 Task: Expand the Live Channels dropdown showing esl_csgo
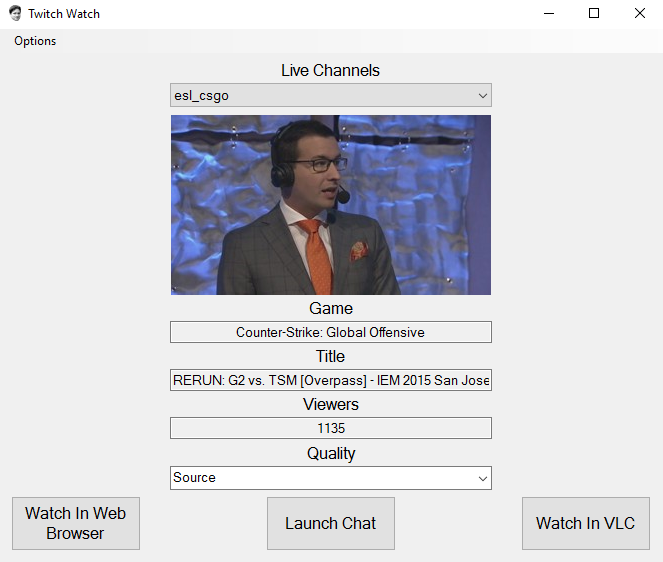tap(331, 95)
